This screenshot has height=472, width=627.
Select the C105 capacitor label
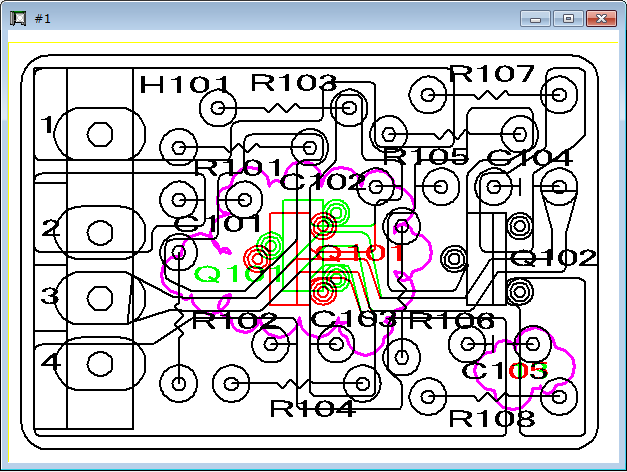tap(505, 370)
